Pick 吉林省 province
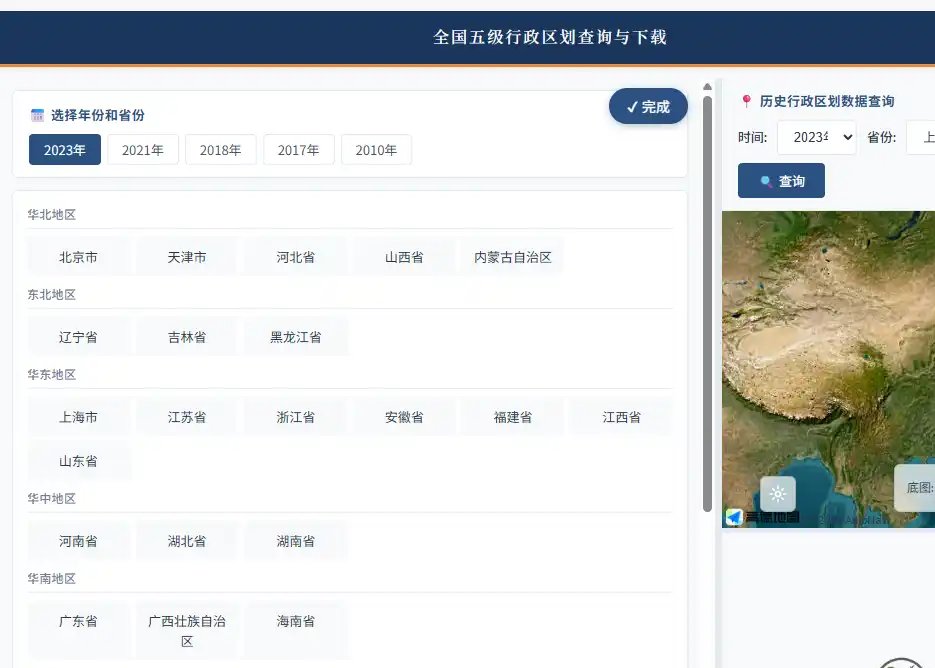Viewport: 935px width, 668px height. tap(187, 337)
